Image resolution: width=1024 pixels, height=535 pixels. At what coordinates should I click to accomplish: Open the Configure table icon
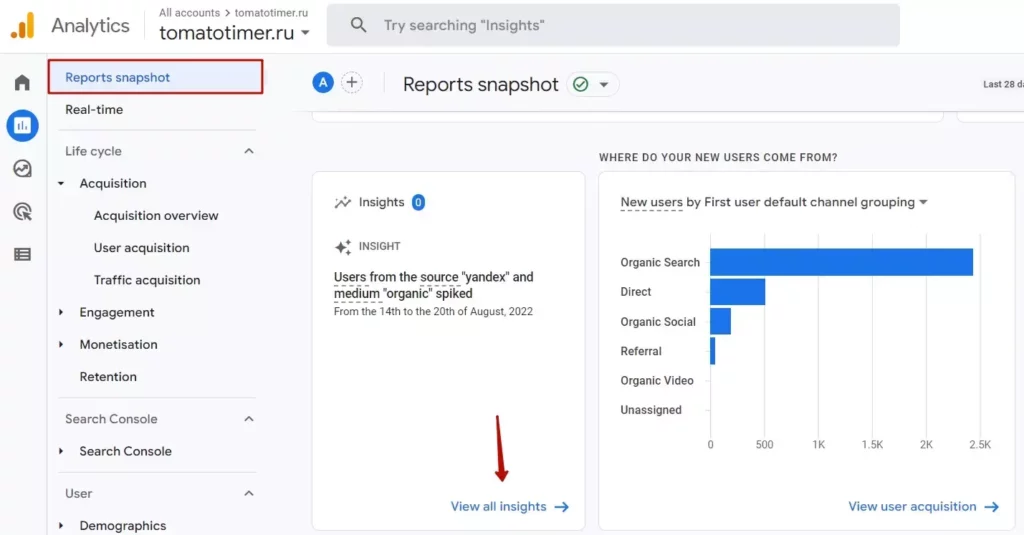(x=22, y=254)
